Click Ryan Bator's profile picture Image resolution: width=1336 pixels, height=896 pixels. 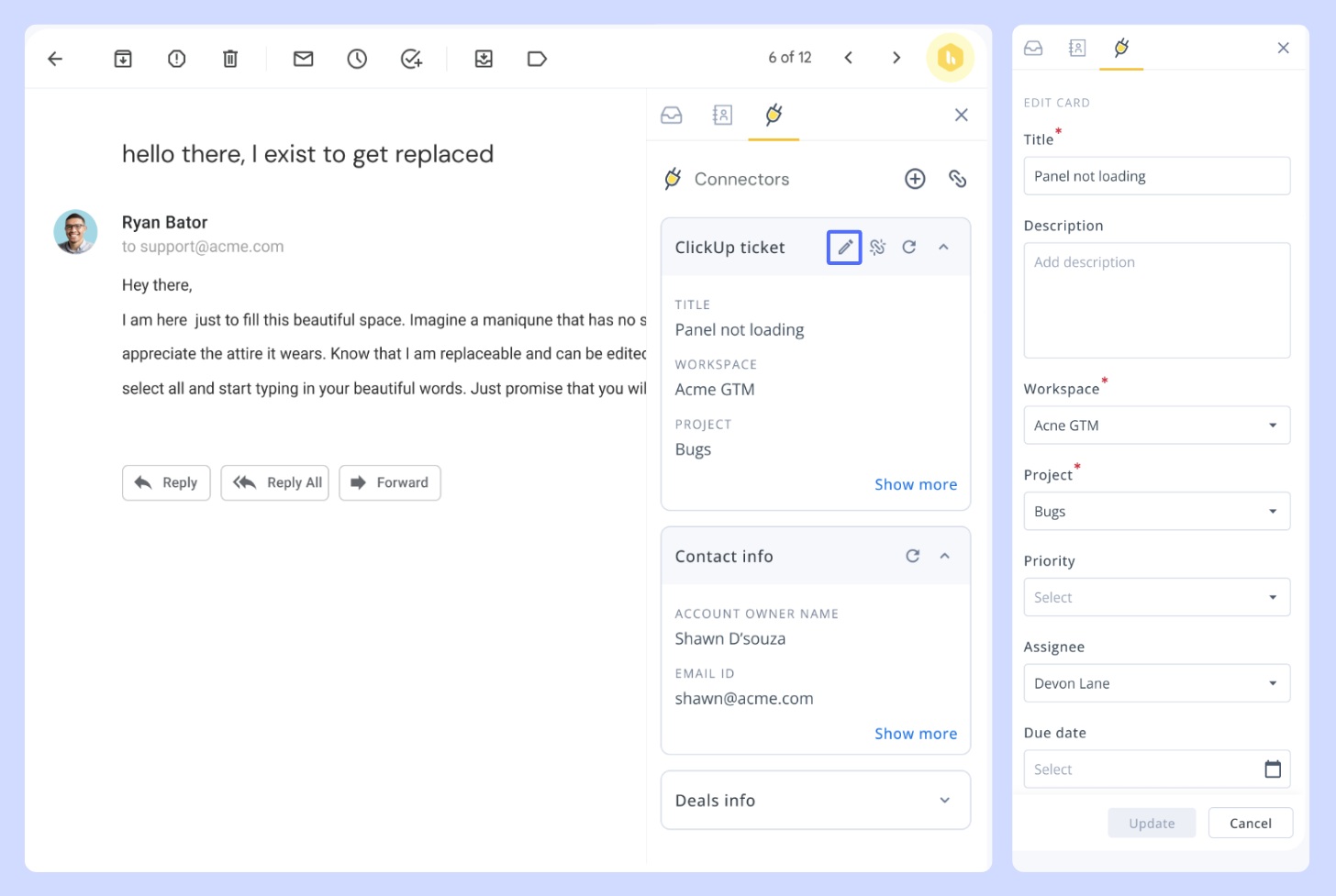(75, 232)
